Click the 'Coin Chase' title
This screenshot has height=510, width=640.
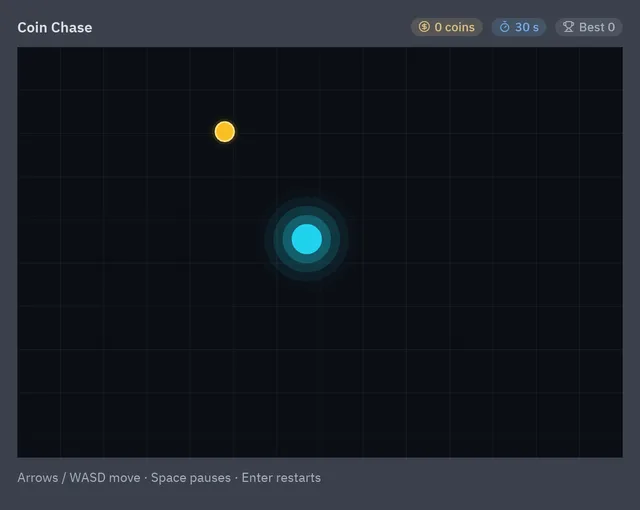click(55, 27)
